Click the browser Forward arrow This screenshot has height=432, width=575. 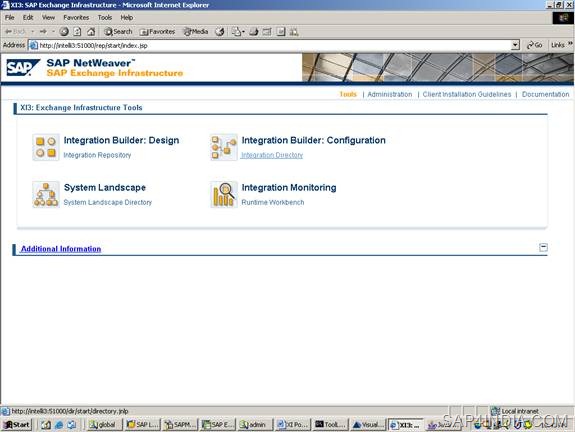[x=43, y=32]
